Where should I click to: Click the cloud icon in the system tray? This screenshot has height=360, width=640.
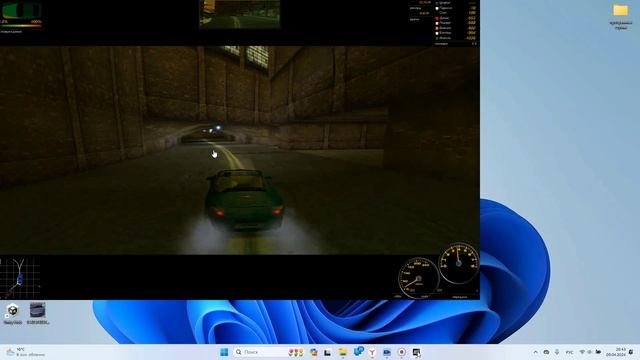pyautogui.click(x=546, y=352)
